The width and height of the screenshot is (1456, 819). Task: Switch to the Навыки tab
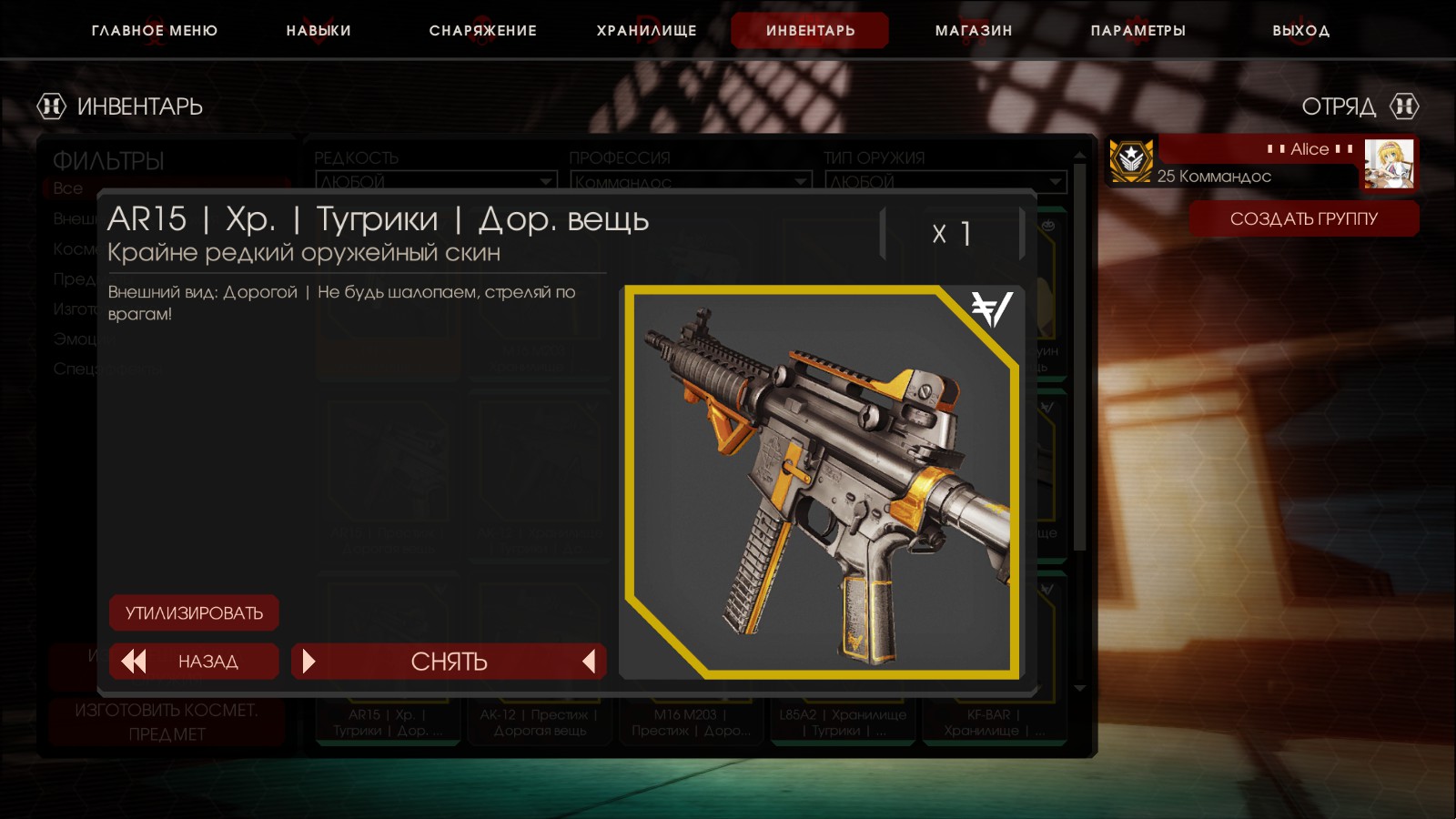(x=318, y=30)
